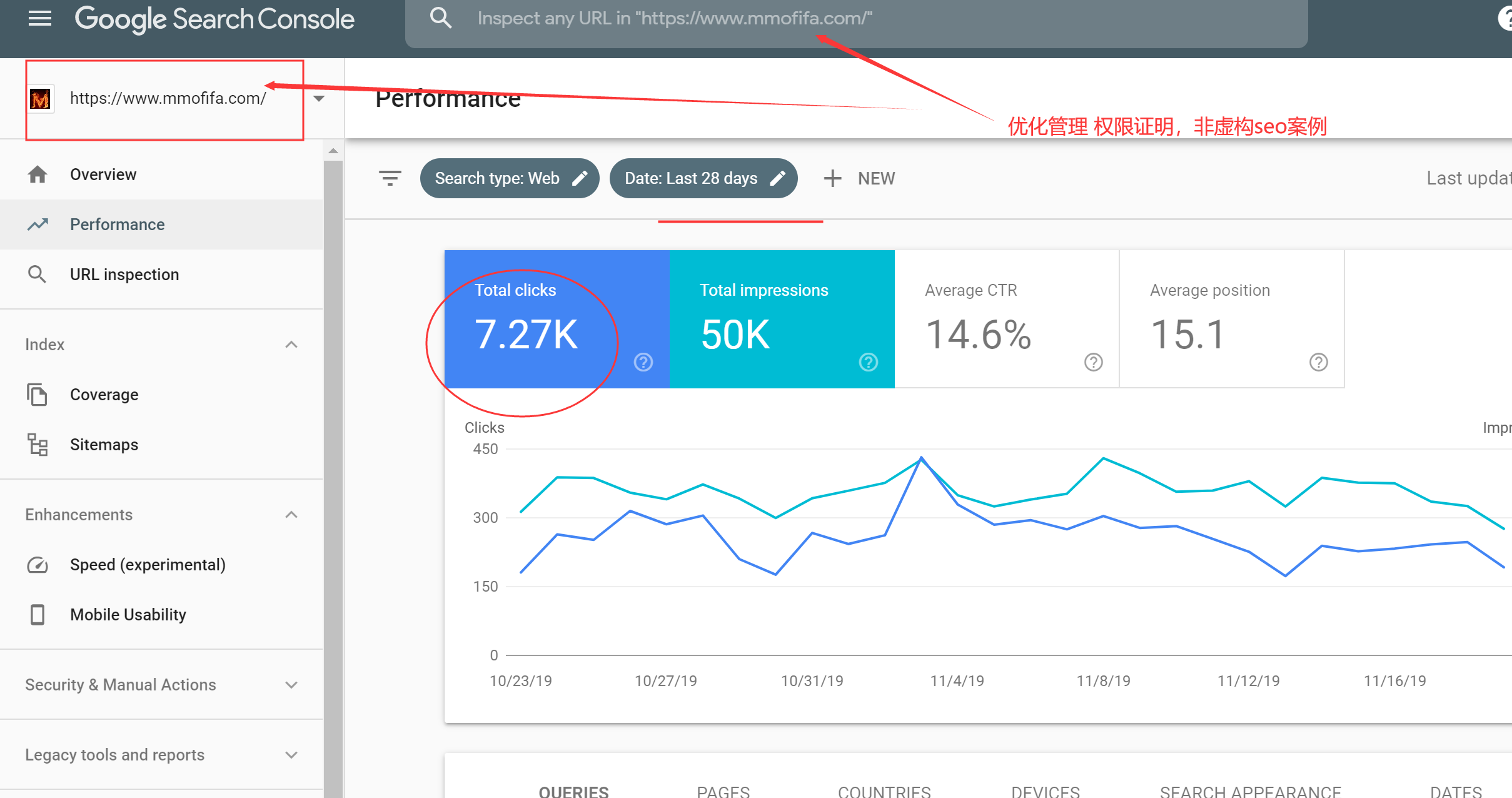Toggle the Average position metric card
The width and height of the screenshot is (1512, 798).
[x=1232, y=319]
